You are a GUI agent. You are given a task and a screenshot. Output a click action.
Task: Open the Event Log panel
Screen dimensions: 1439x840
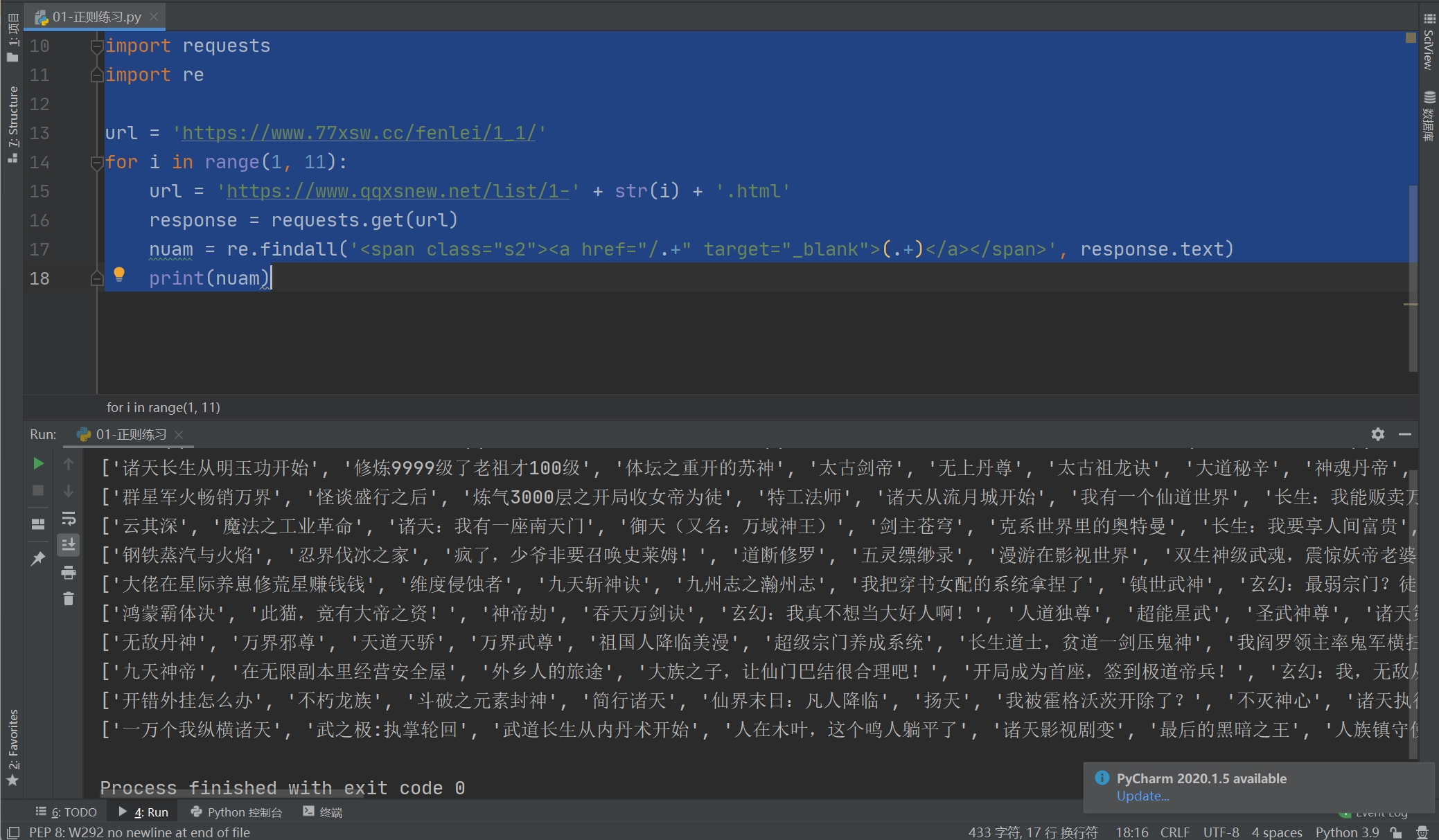1373,813
